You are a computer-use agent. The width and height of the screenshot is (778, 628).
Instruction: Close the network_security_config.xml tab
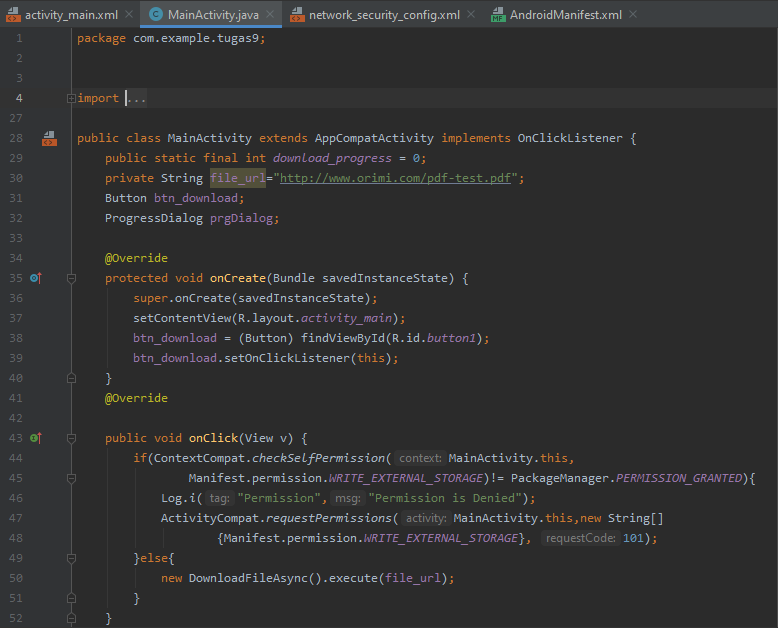(471, 14)
